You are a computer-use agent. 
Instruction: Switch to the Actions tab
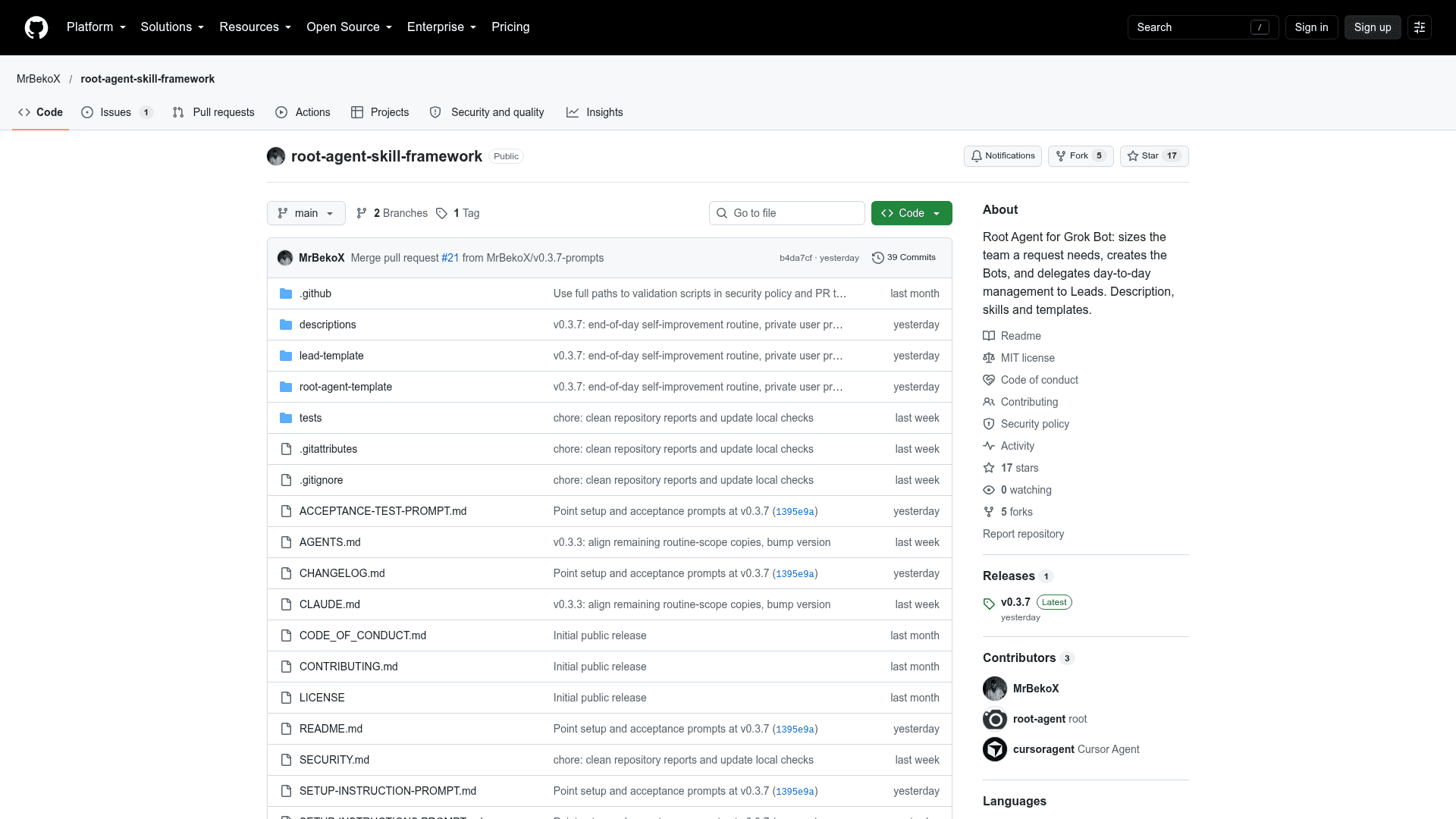pyautogui.click(x=303, y=112)
